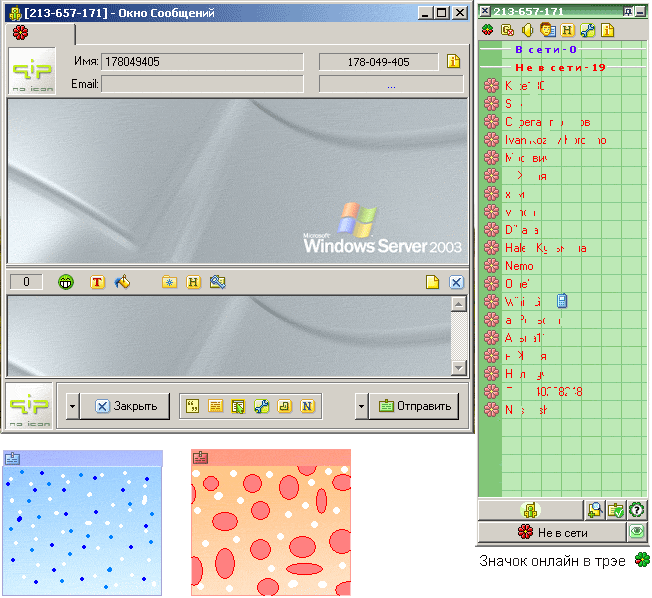Click the music note sound icon in bottom toolbar
Image resolution: width=652 pixels, height=598 pixels.
[x=284, y=406]
